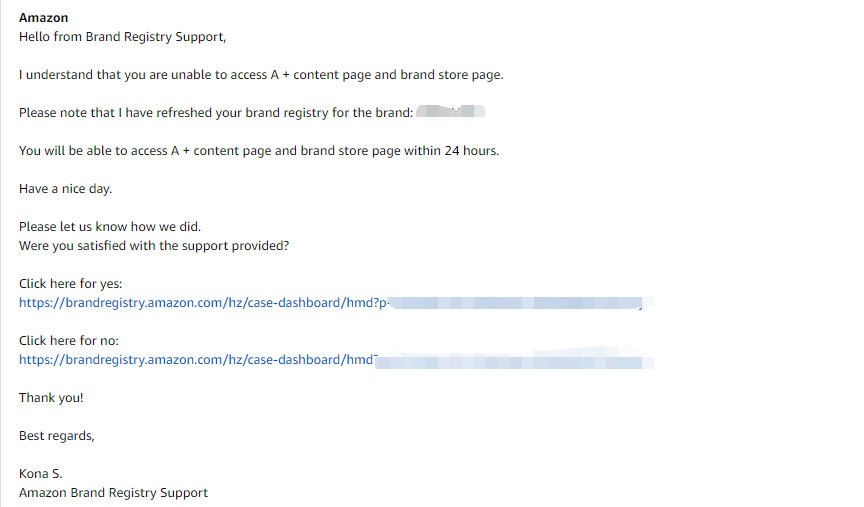
Task: Click the agent name "Kona S."
Action: 41,474
